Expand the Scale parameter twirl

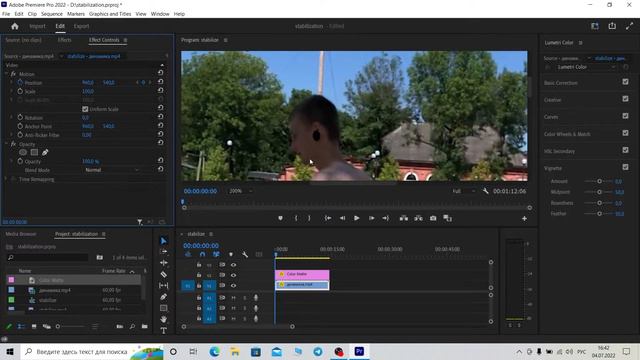tap(11, 91)
